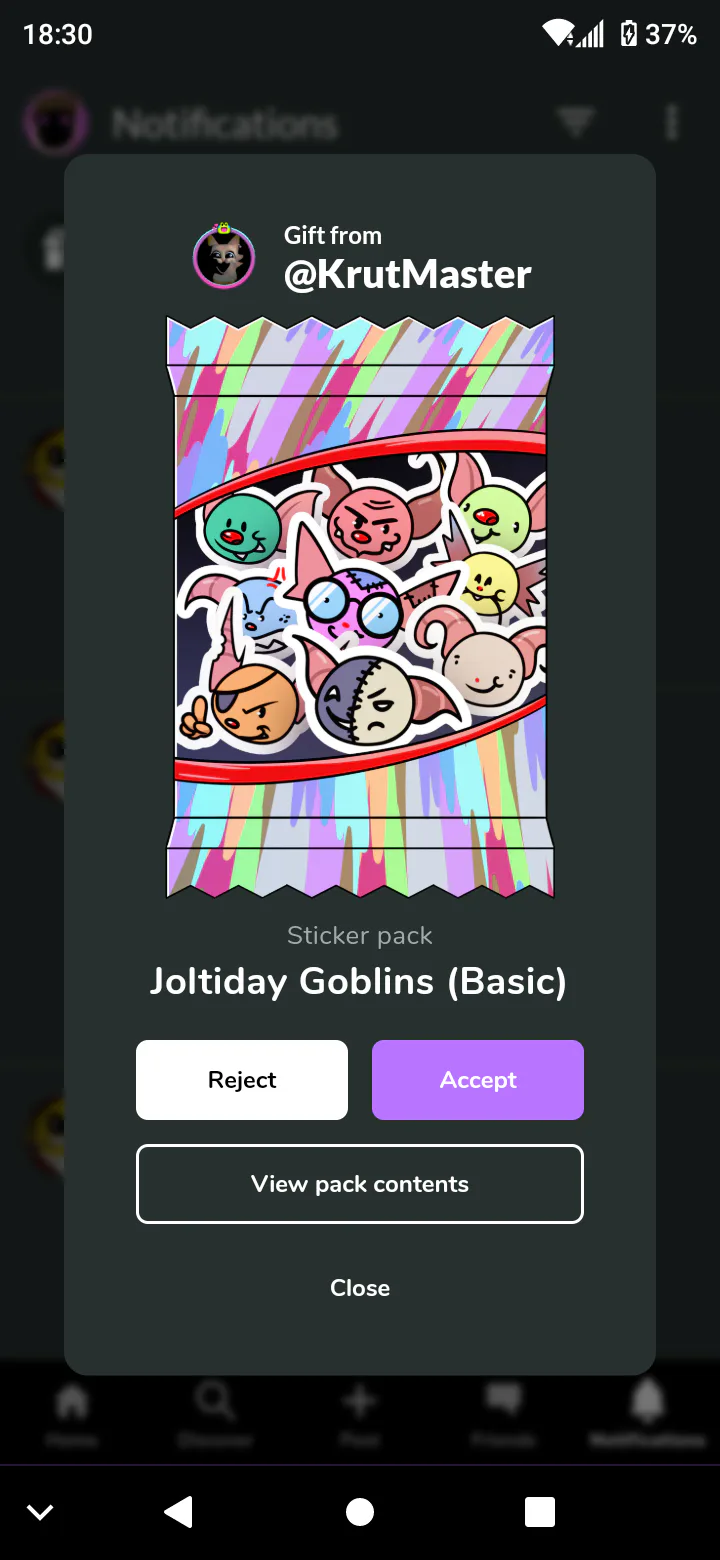This screenshot has height=1560, width=720.
Task: Open View pack contents
Action: click(x=360, y=1184)
